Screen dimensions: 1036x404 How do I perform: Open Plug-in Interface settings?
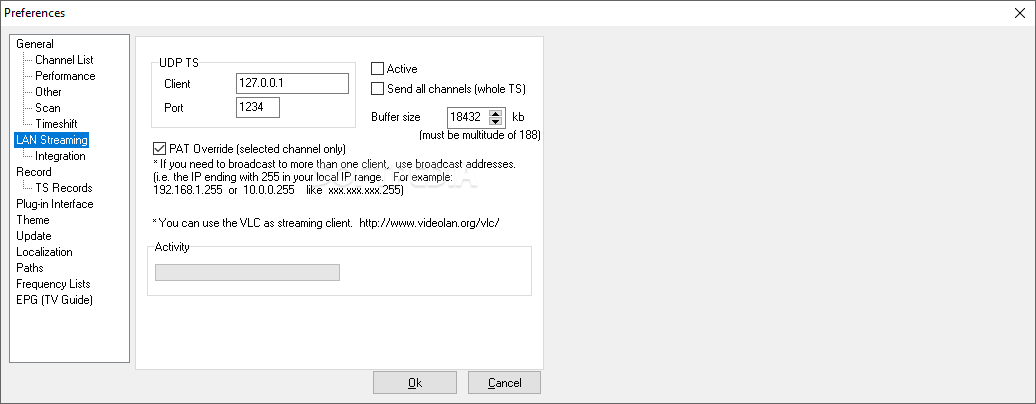point(55,204)
